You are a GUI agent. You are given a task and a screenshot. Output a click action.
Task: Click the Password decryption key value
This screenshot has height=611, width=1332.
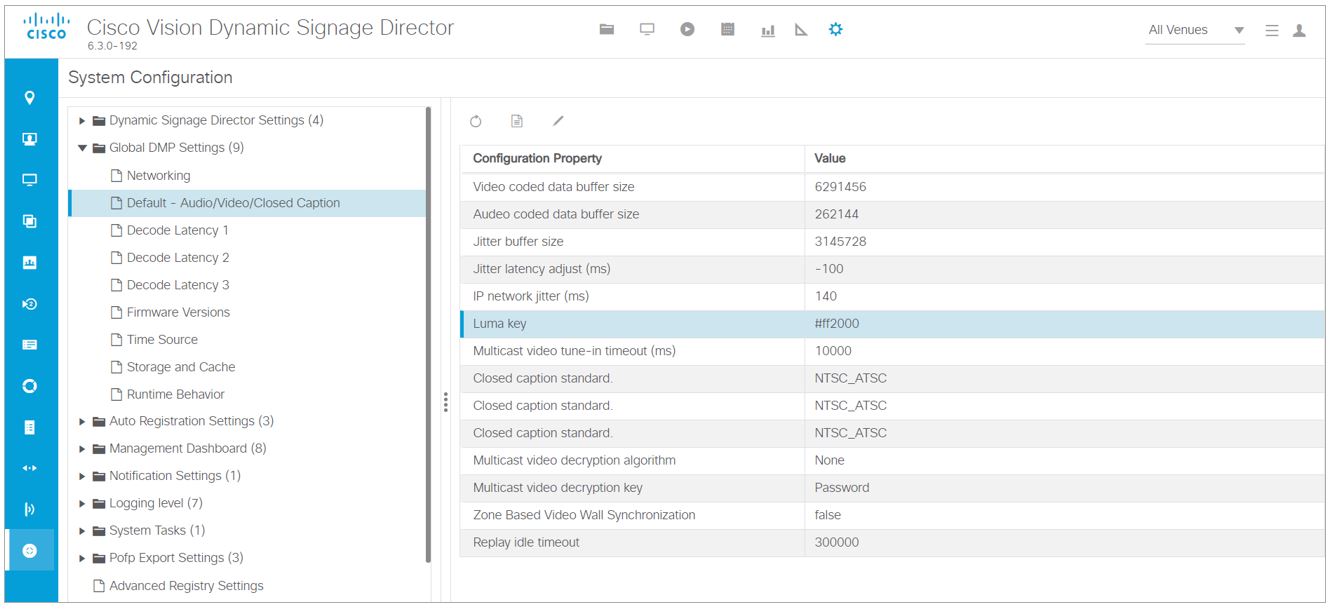[842, 488]
